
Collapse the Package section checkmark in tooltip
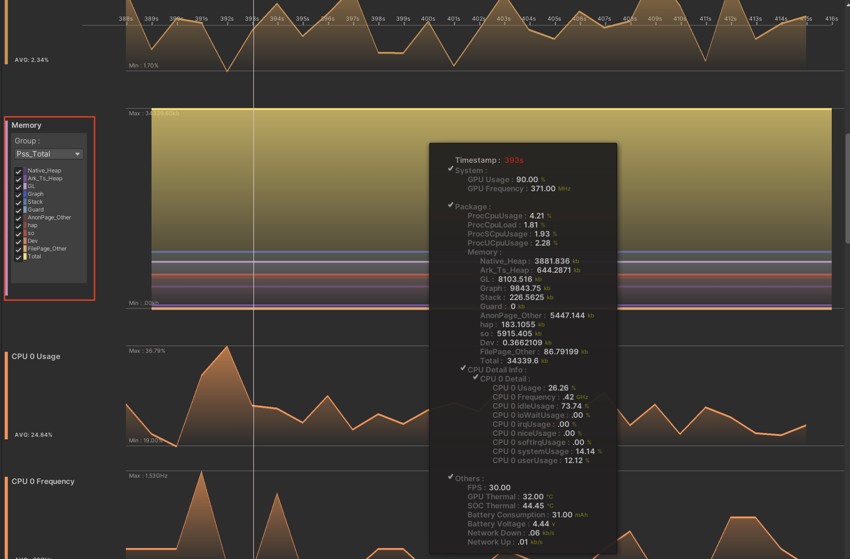pyautogui.click(x=450, y=205)
